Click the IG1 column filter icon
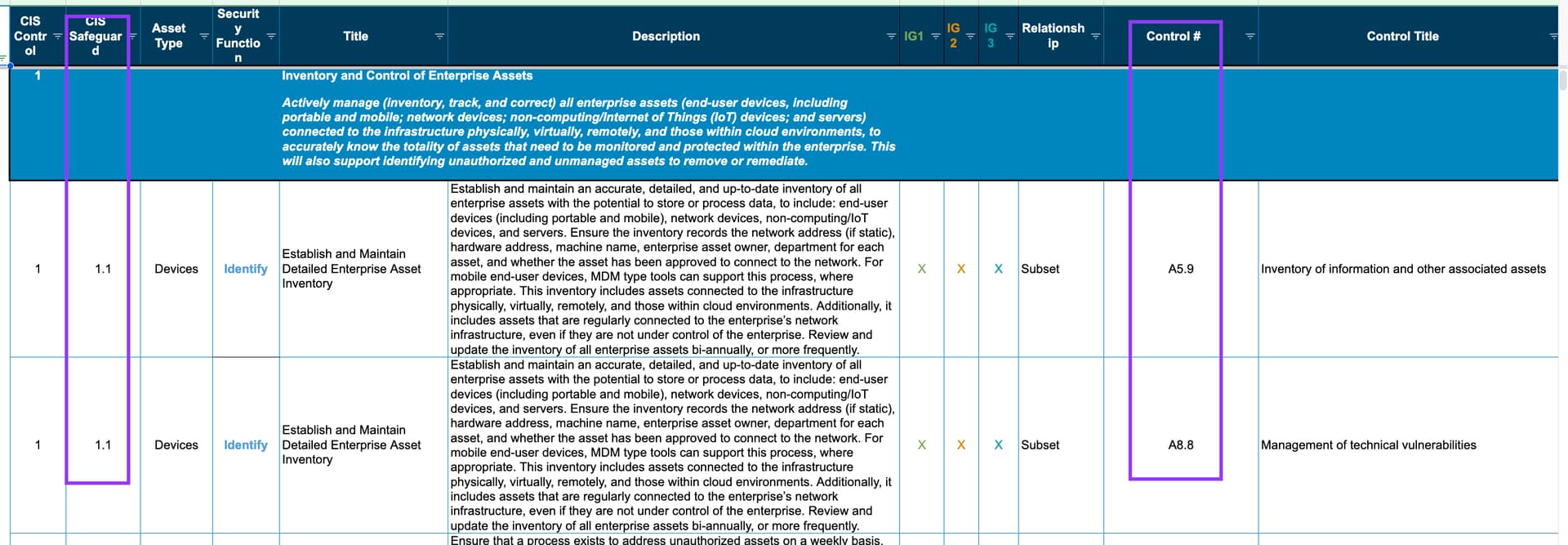This screenshot has width=1568, height=545. (x=936, y=37)
